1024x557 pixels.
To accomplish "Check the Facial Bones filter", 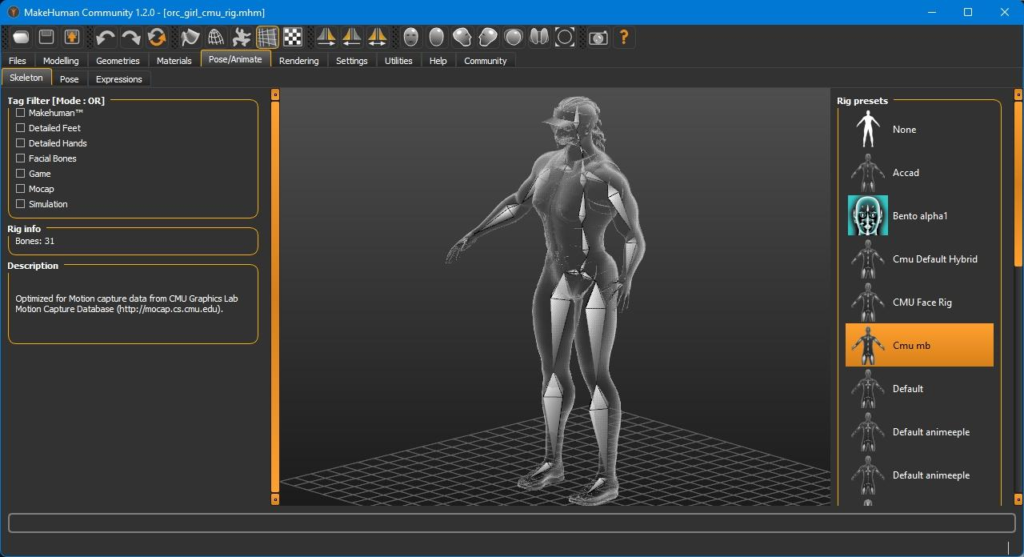I will 20,158.
